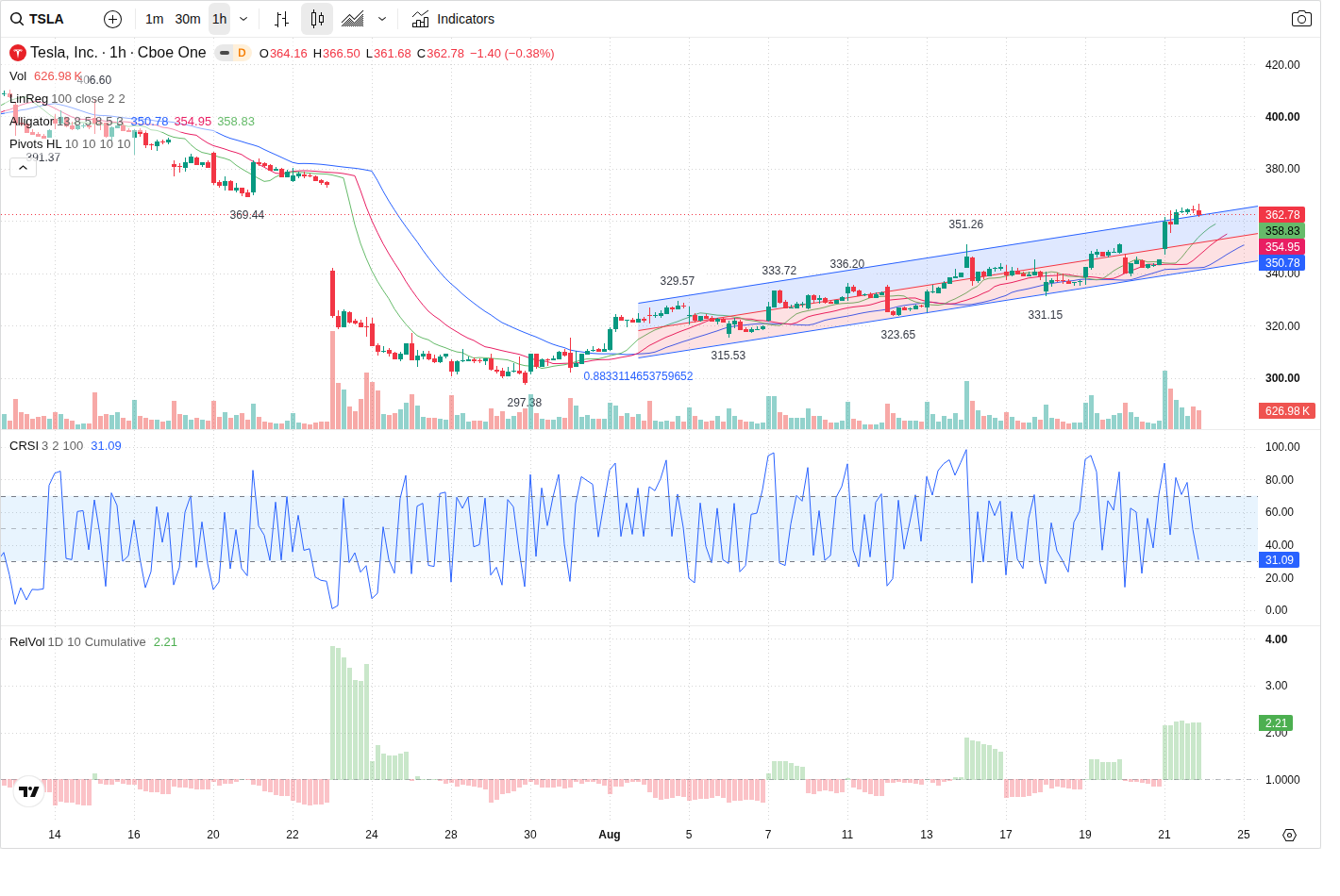
Task: Click the Tesla logo icon
Action: [18, 53]
